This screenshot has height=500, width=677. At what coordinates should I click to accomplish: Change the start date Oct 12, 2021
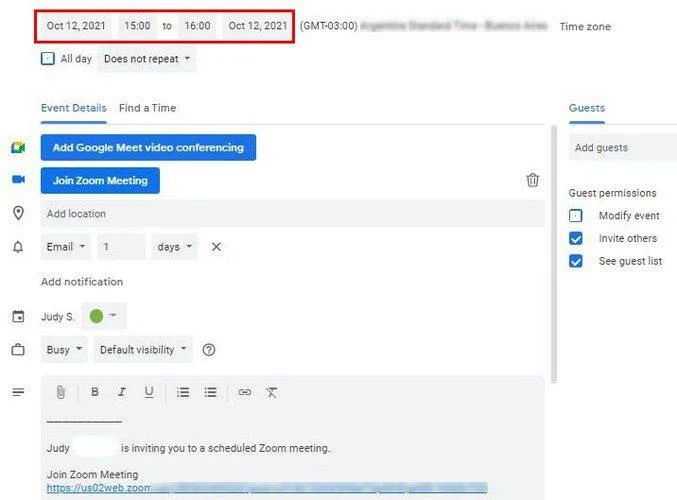point(76,26)
